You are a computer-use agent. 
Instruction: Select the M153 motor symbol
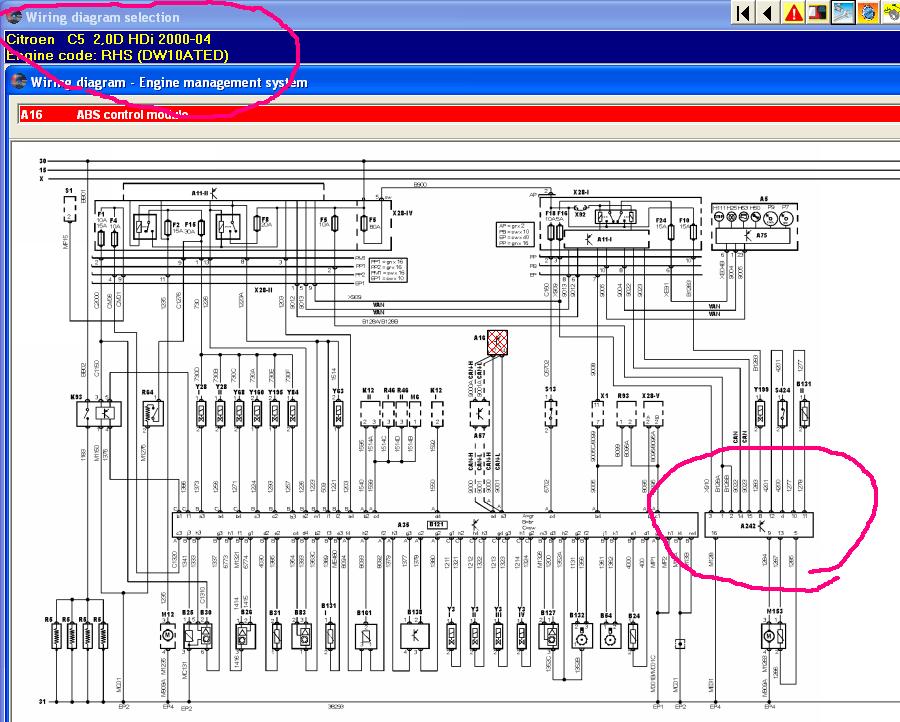click(x=774, y=635)
